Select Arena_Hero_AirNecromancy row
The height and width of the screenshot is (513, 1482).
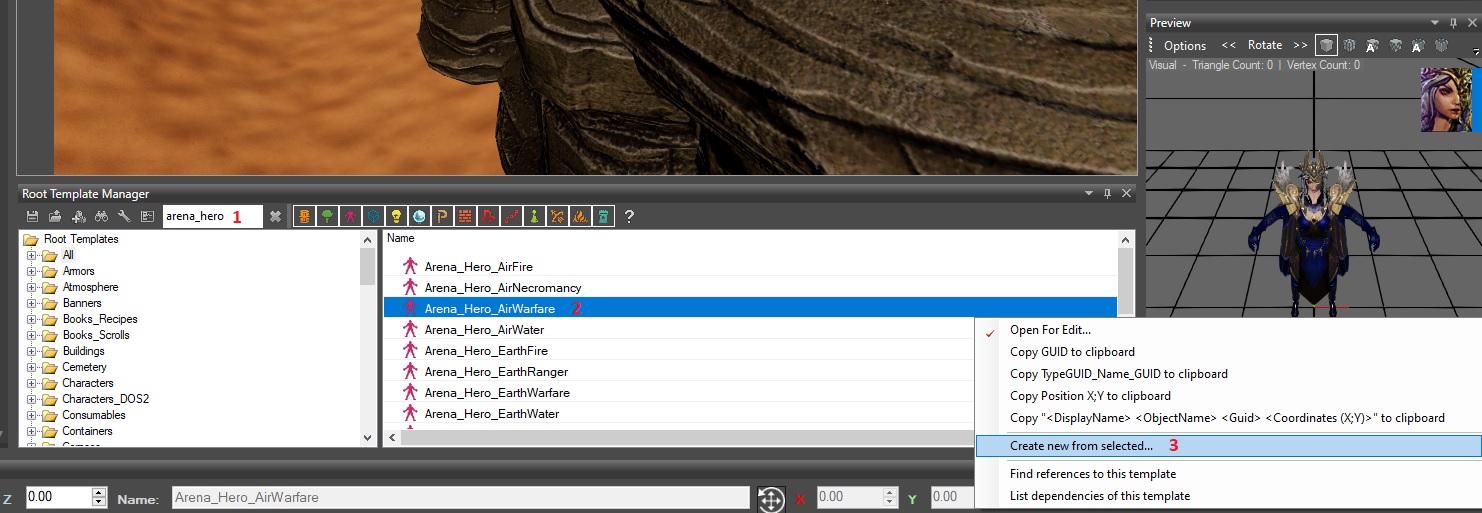point(750,288)
